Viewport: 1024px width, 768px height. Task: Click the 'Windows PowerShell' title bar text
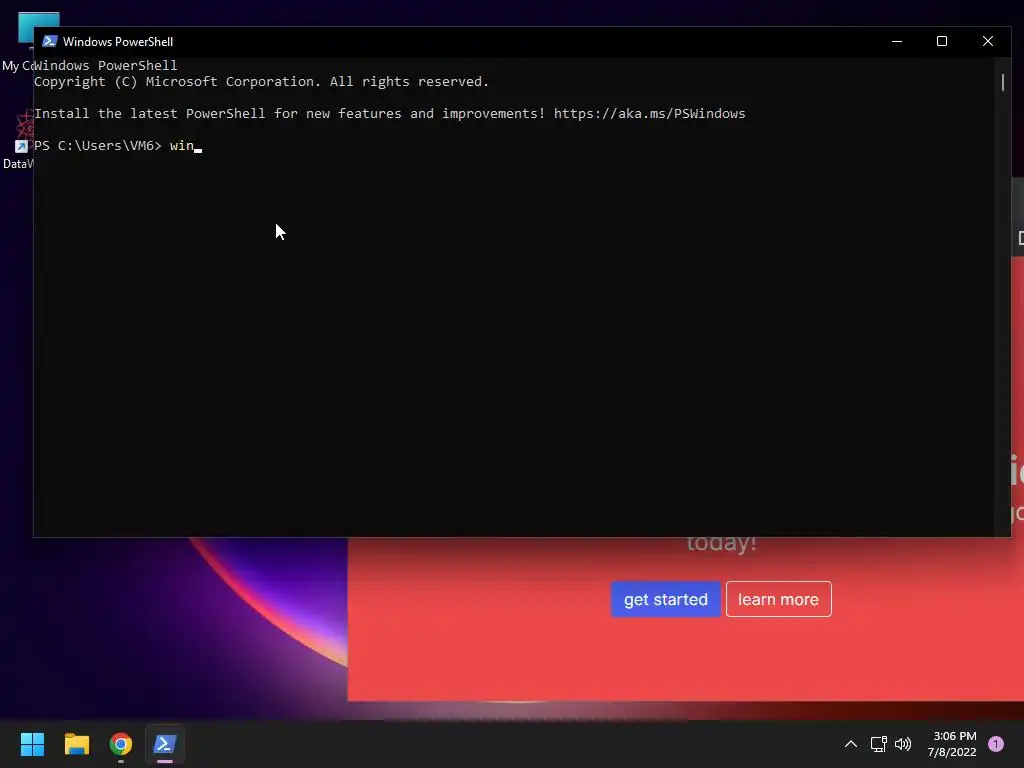(x=118, y=42)
